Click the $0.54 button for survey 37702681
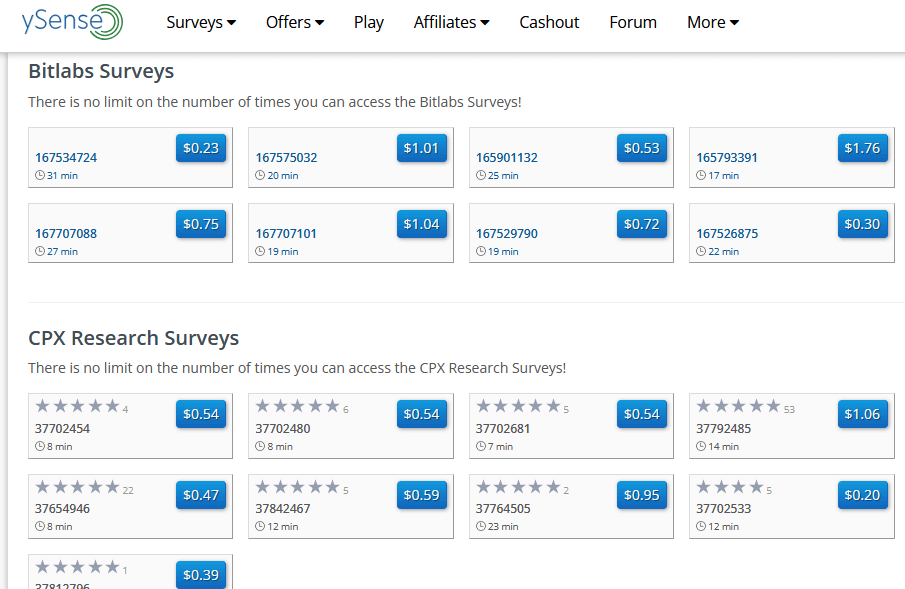905x589 pixels. click(642, 414)
